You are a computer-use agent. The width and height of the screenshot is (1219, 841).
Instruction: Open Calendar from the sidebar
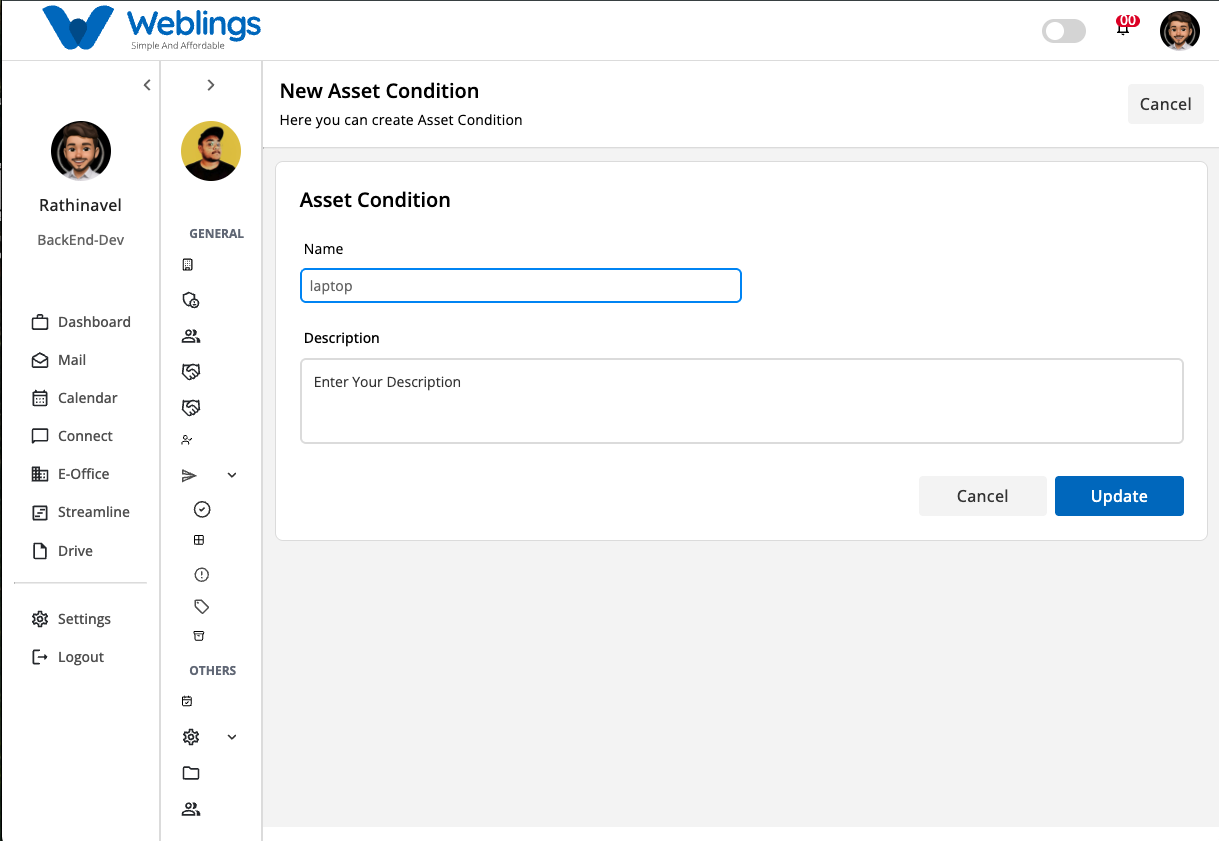75,398
